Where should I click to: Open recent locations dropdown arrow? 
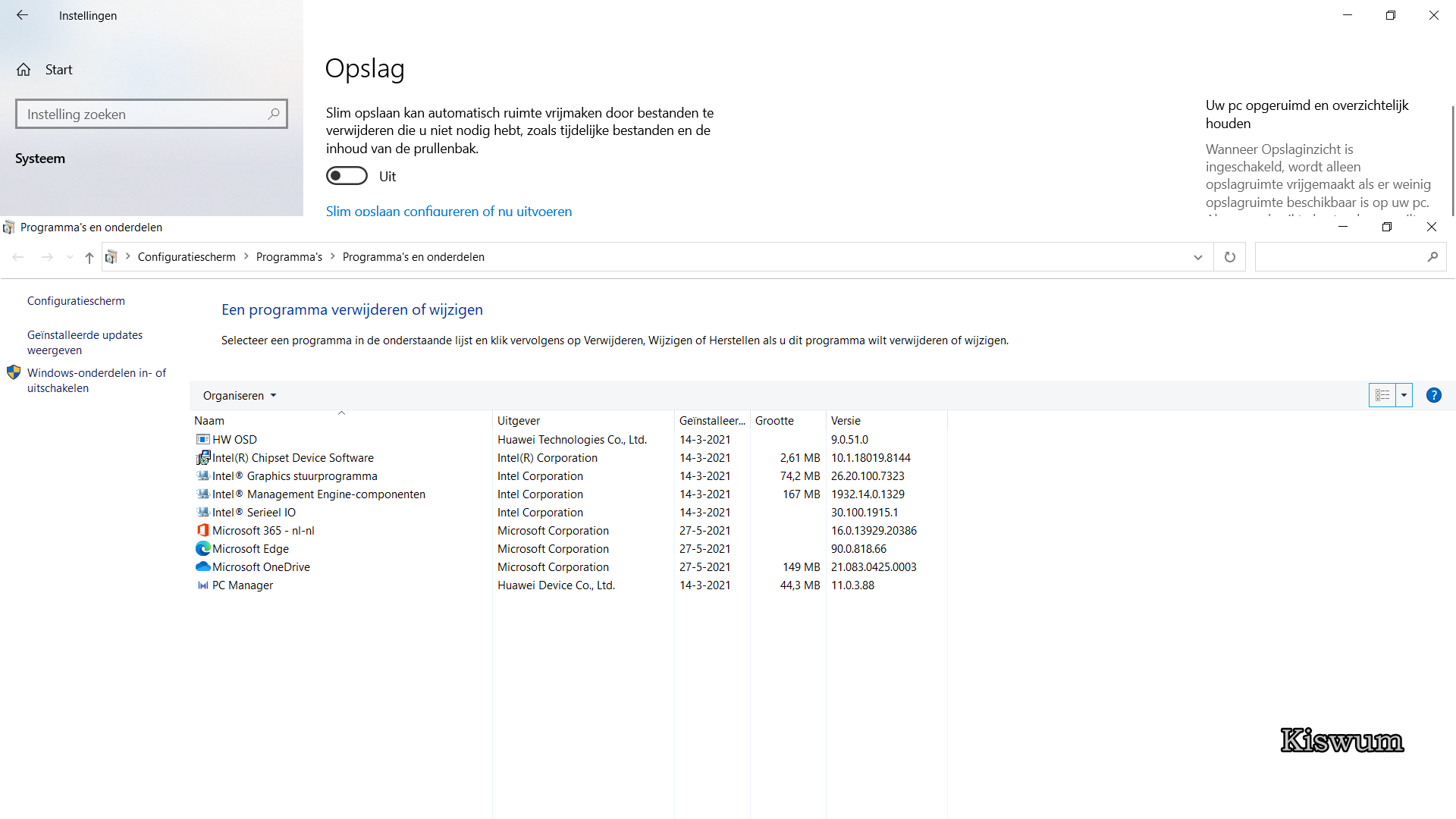tap(70, 257)
